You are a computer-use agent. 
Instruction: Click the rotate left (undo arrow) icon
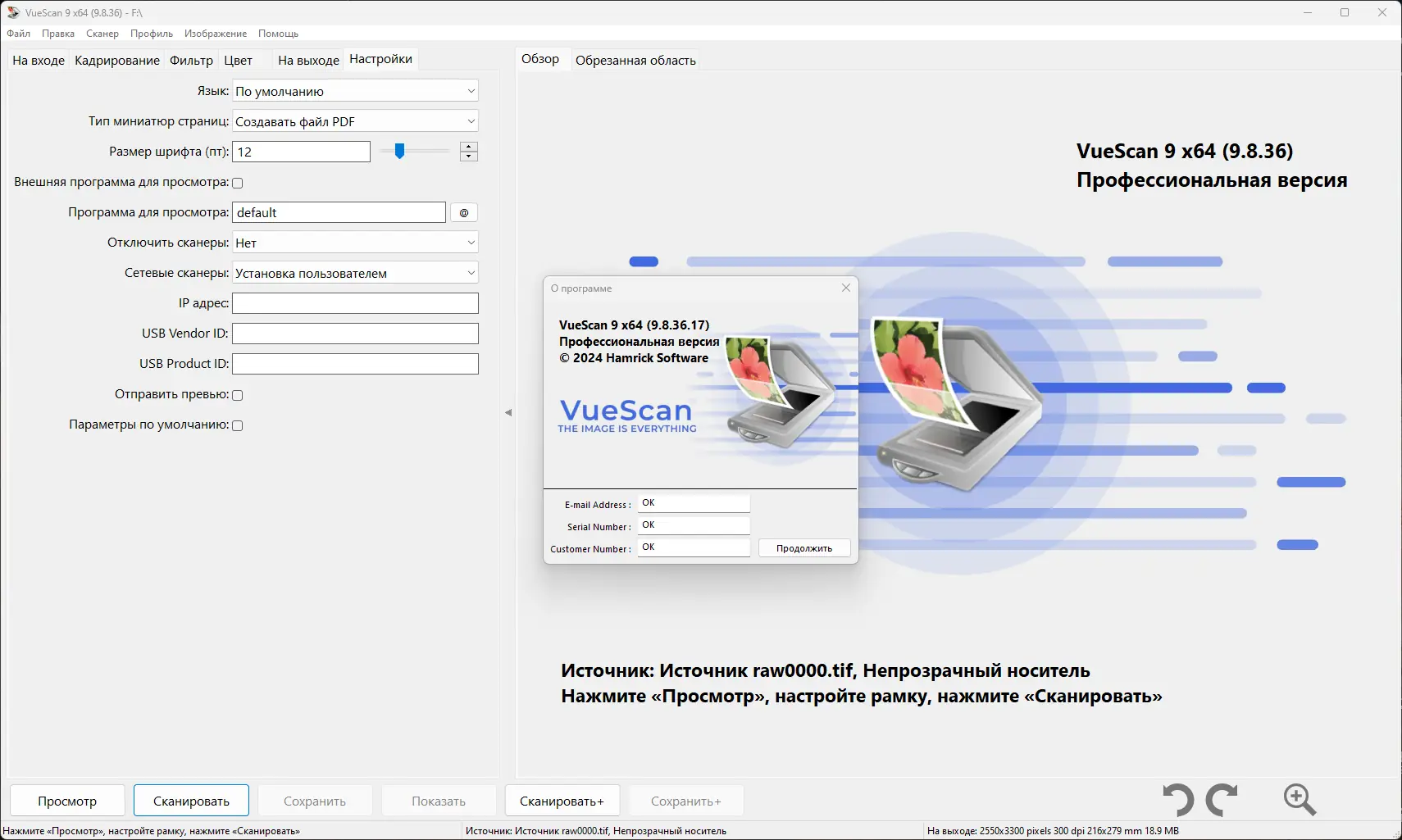pos(1179,800)
